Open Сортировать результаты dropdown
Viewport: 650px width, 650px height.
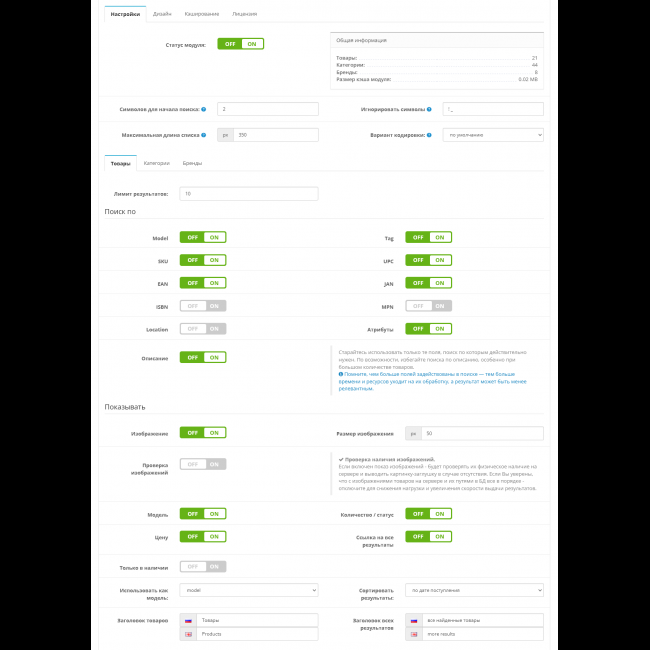click(x=474, y=591)
